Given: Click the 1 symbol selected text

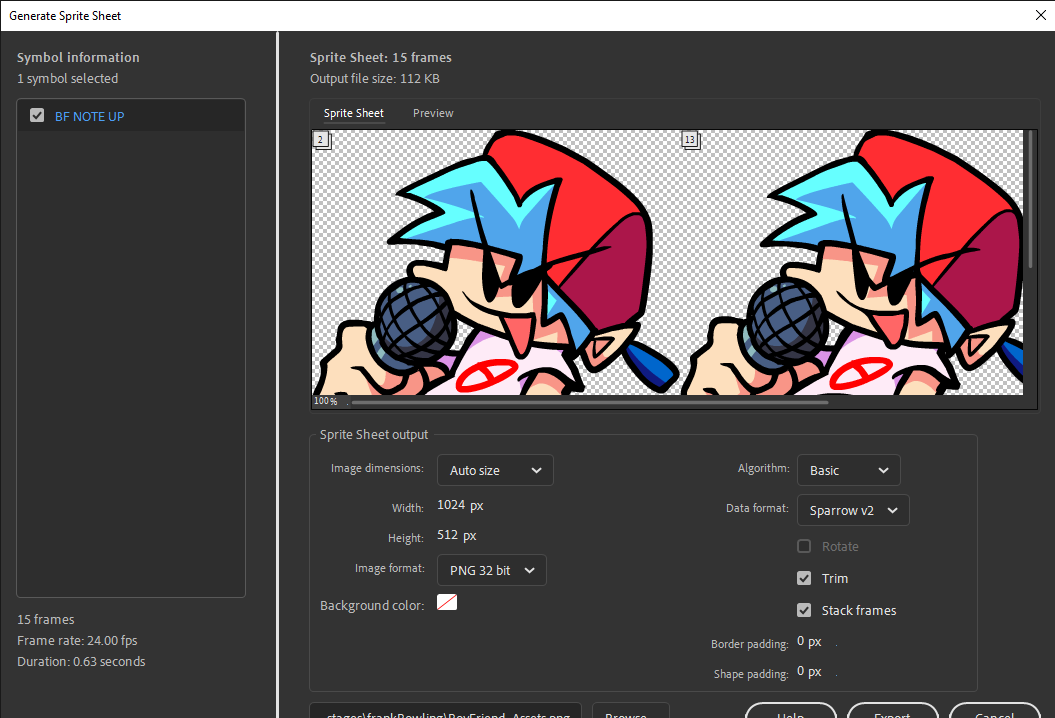Looking at the screenshot, I should pyautogui.click(x=67, y=79).
